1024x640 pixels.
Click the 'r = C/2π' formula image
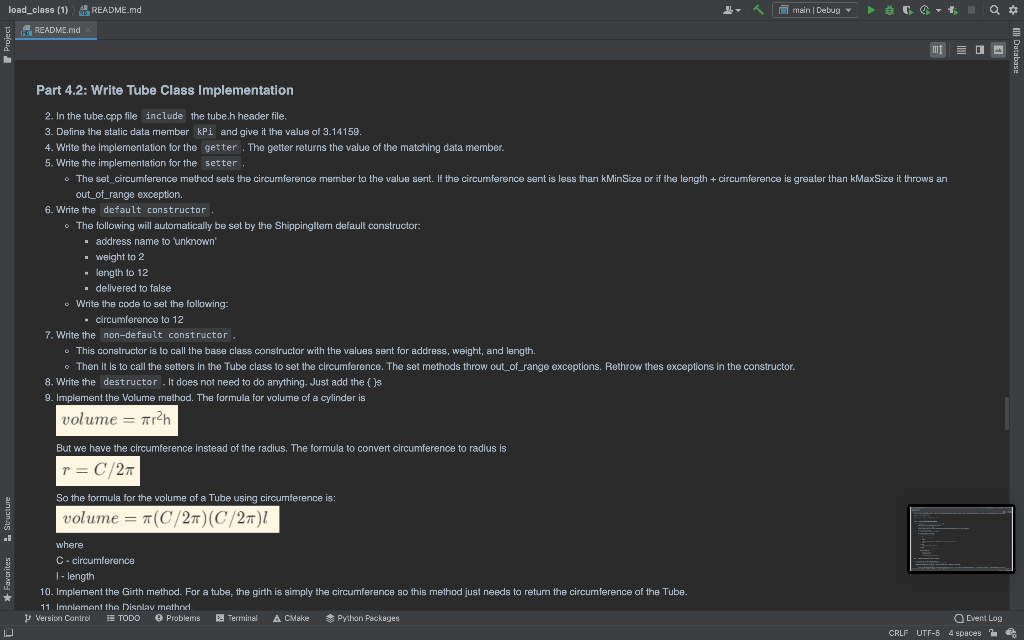98,470
